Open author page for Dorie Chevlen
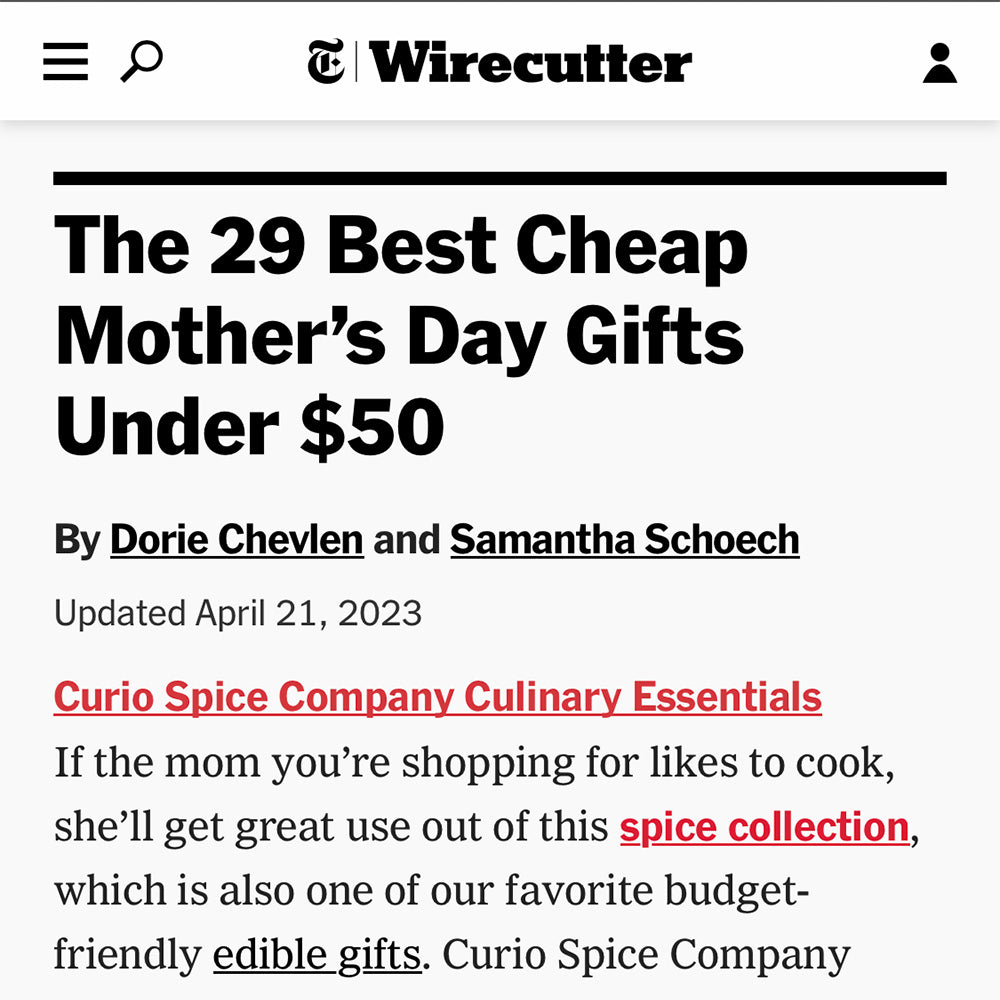 tap(236, 540)
